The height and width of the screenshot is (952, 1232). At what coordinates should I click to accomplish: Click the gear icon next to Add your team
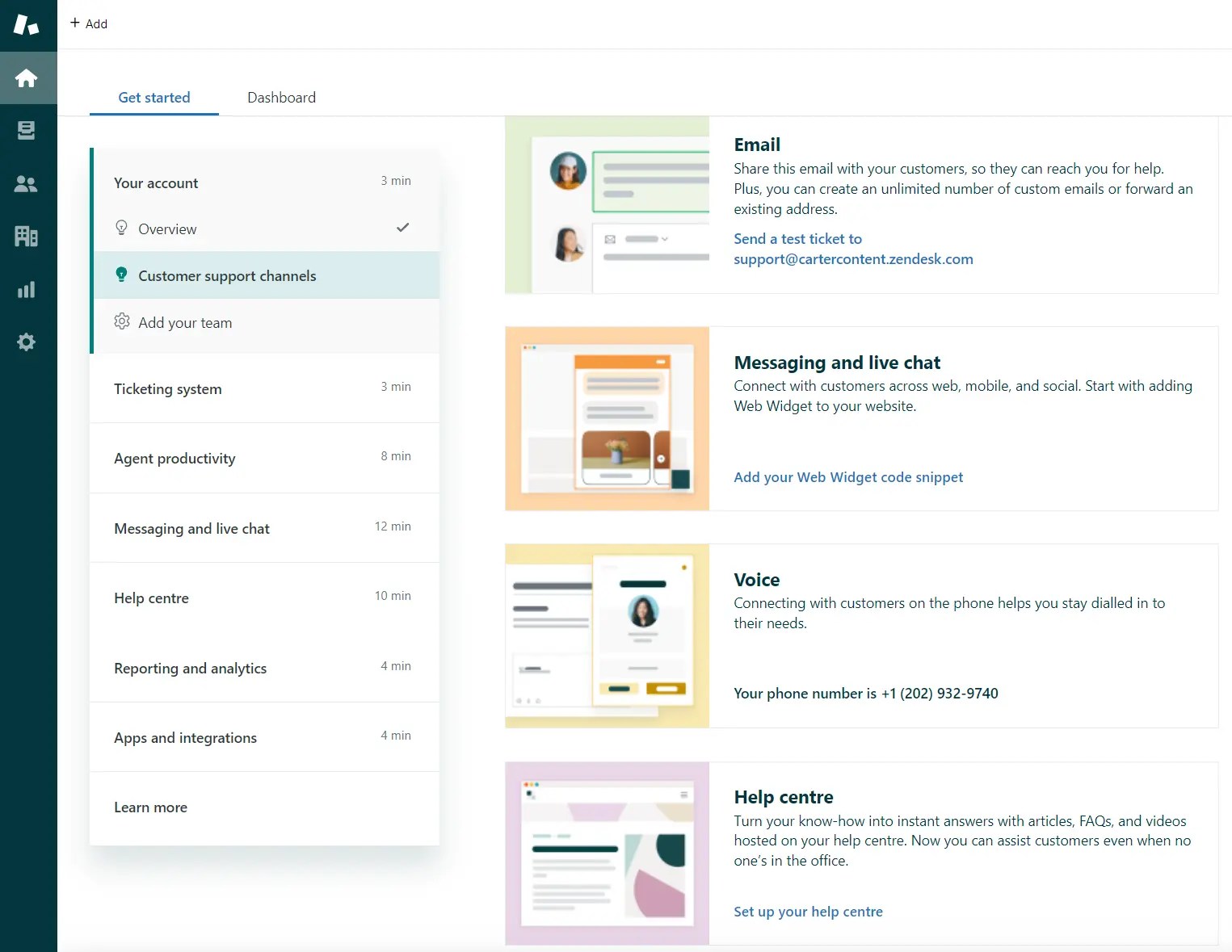coord(122,321)
